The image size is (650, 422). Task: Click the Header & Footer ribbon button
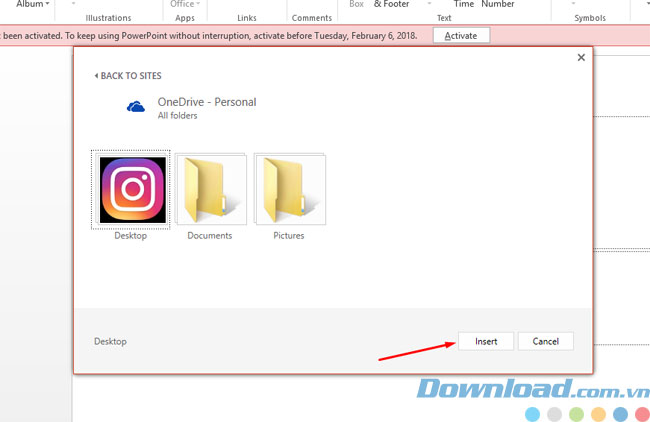point(391,4)
